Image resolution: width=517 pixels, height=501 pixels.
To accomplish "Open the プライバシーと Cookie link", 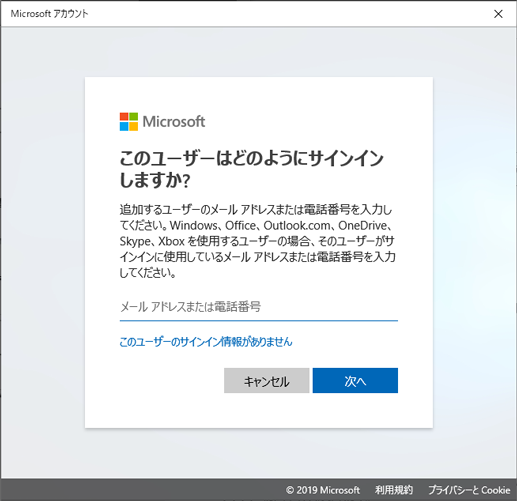I will point(469,490).
